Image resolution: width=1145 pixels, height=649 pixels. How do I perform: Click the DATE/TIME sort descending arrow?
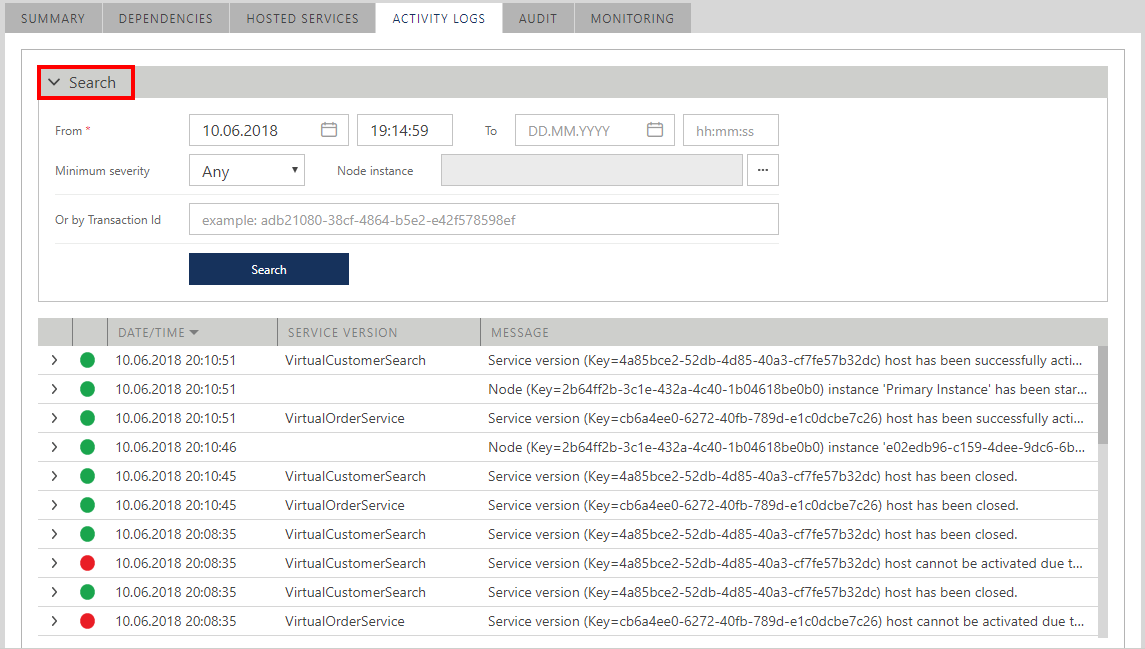tap(194, 333)
